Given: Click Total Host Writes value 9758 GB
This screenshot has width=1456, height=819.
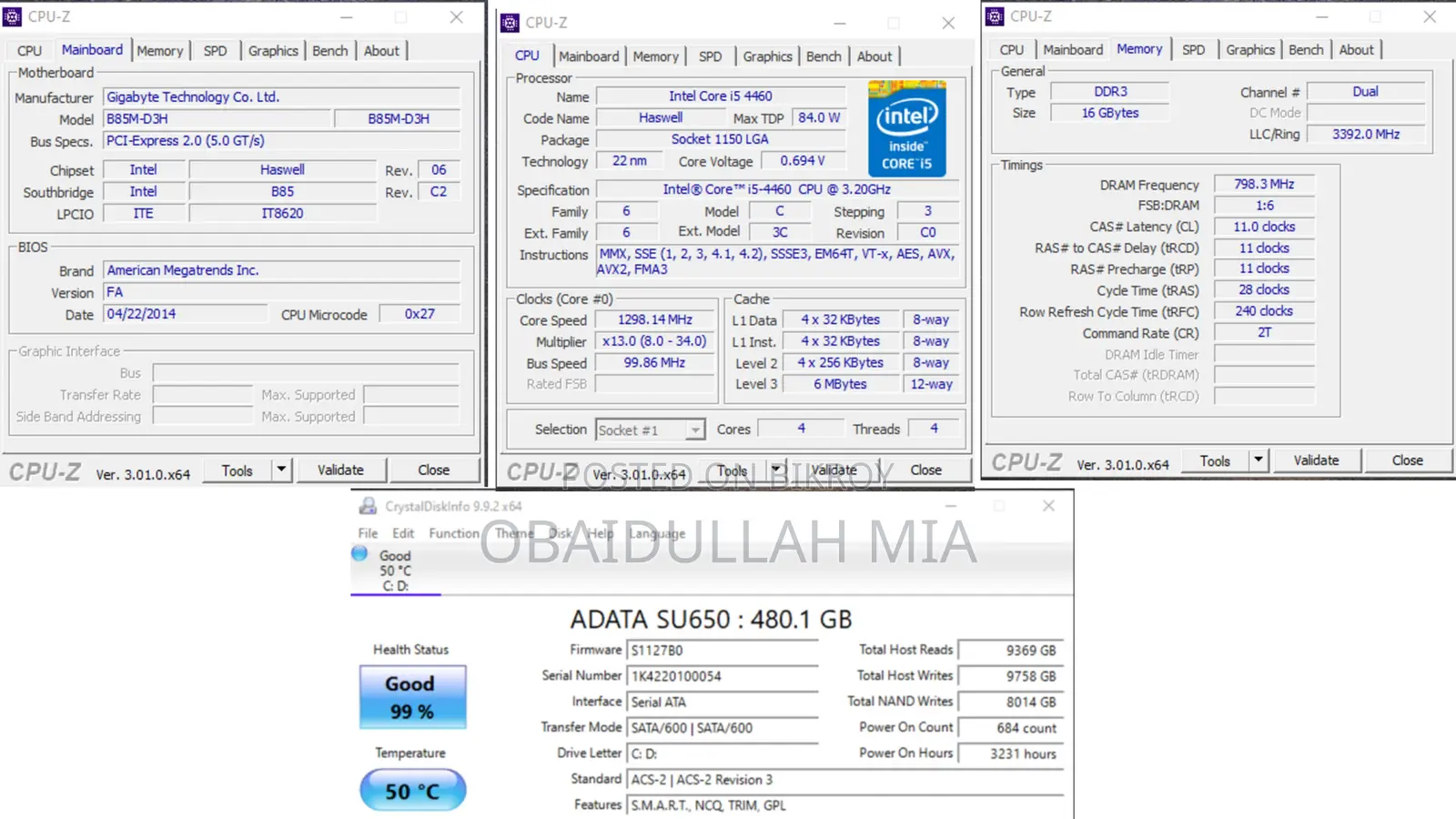Looking at the screenshot, I should point(1010,676).
